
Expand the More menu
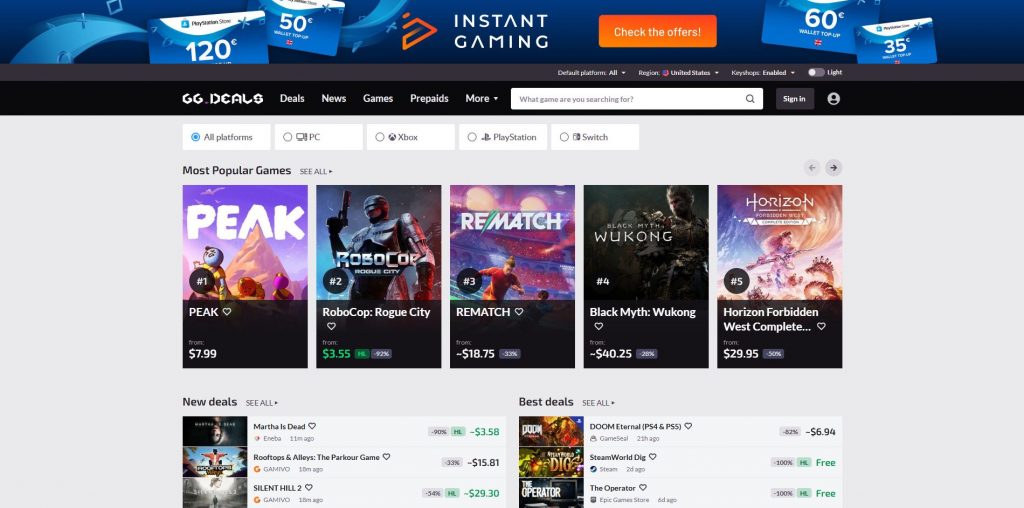click(481, 99)
